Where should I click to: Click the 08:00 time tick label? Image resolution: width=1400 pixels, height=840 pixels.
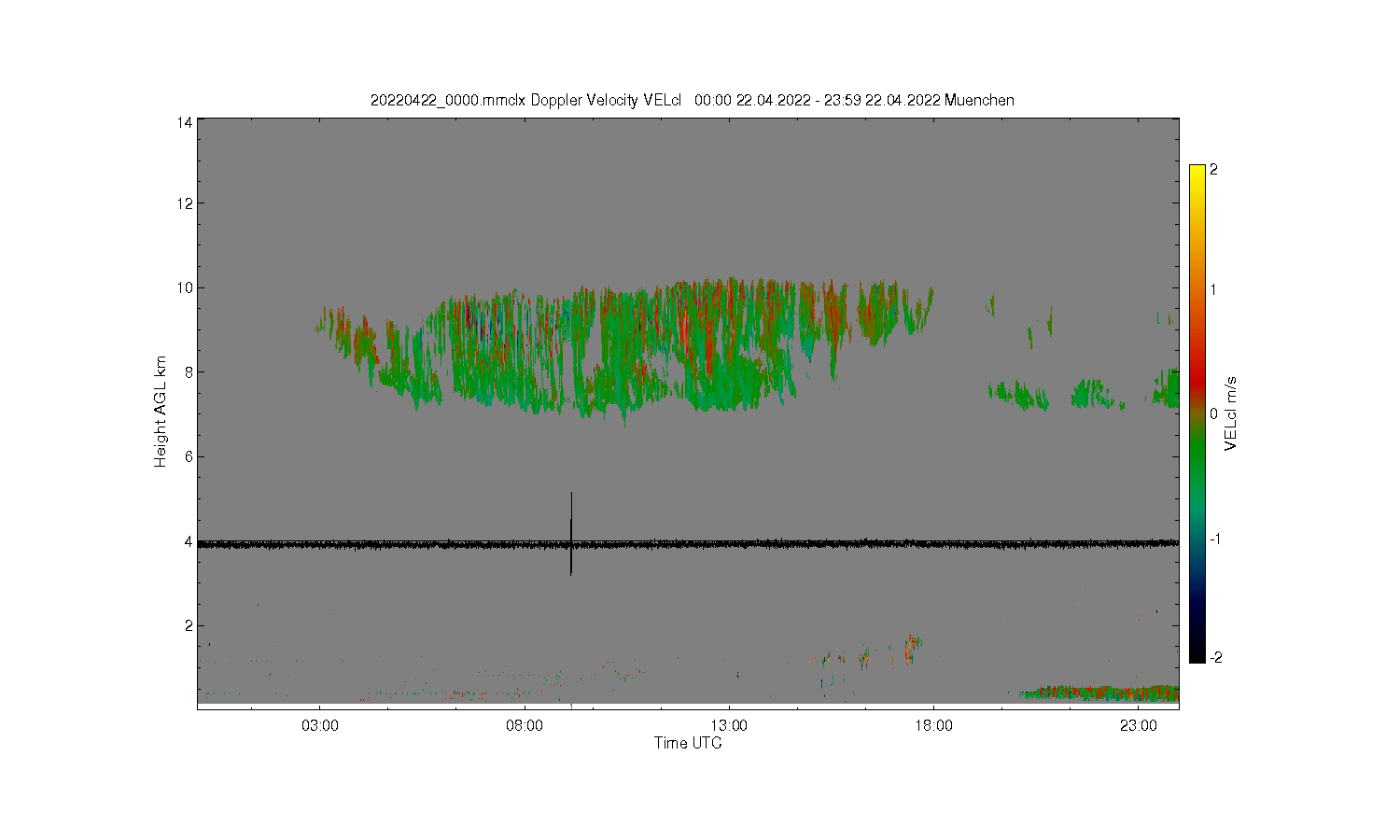pyautogui.click(x=525, y=725)
